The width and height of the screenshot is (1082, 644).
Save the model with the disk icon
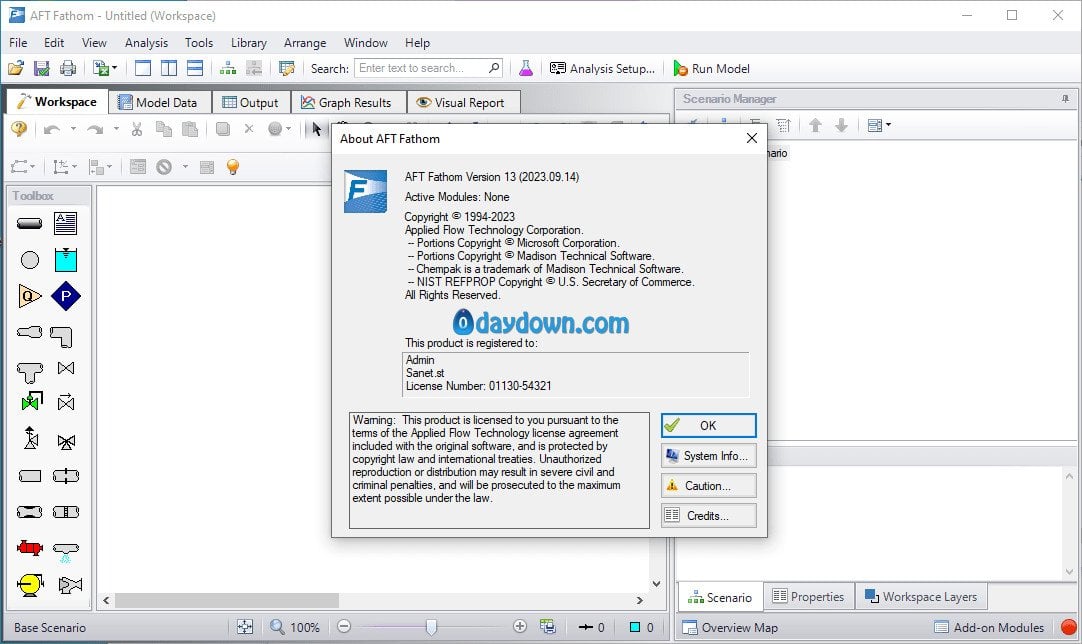(x=41, y=68)
